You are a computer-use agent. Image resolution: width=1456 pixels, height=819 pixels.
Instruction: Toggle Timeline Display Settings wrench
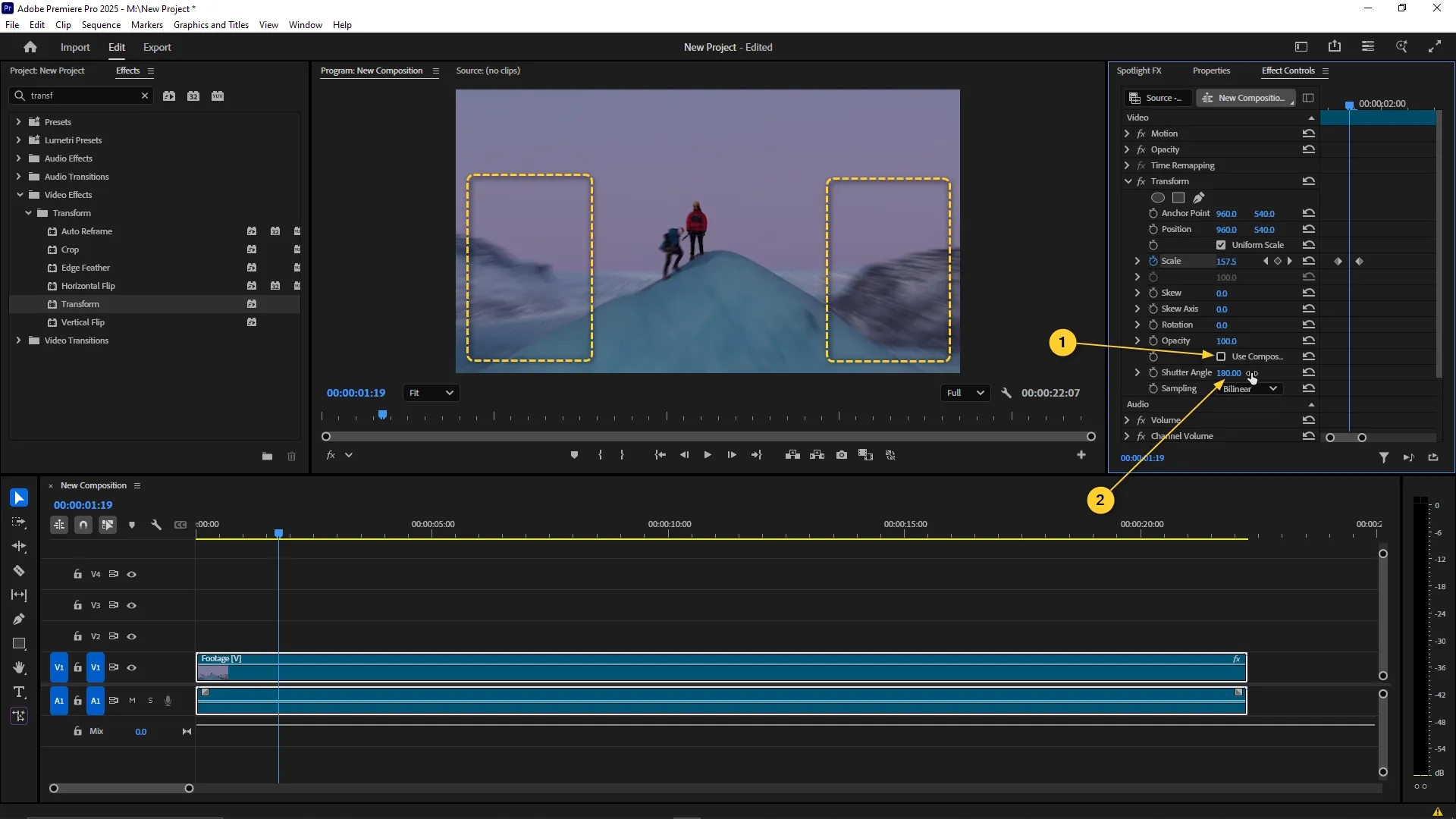pyautogui.click(x=156, y=525)
